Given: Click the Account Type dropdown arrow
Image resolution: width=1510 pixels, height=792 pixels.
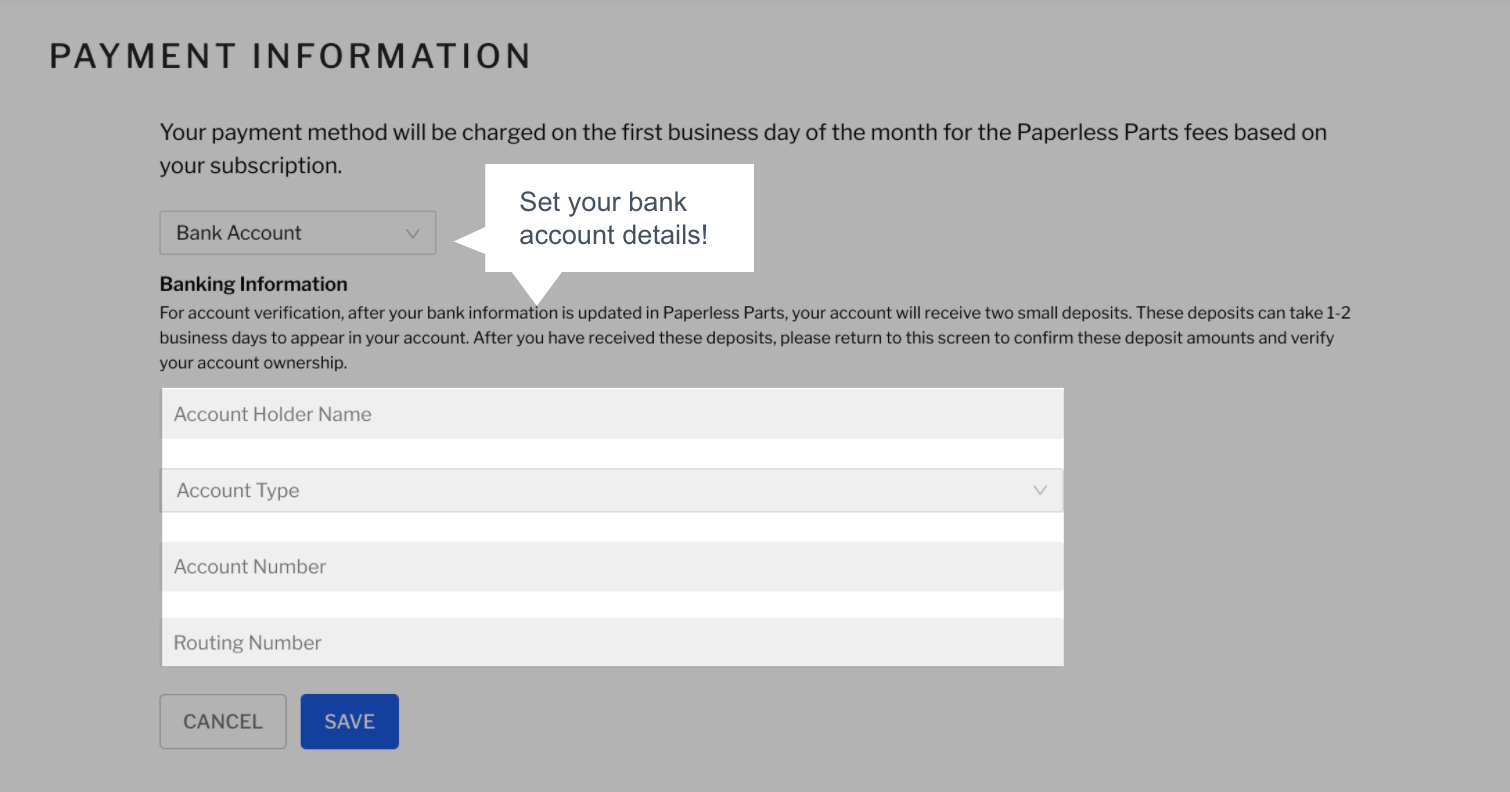Looking at the screenshot, I should point(1040,490).
